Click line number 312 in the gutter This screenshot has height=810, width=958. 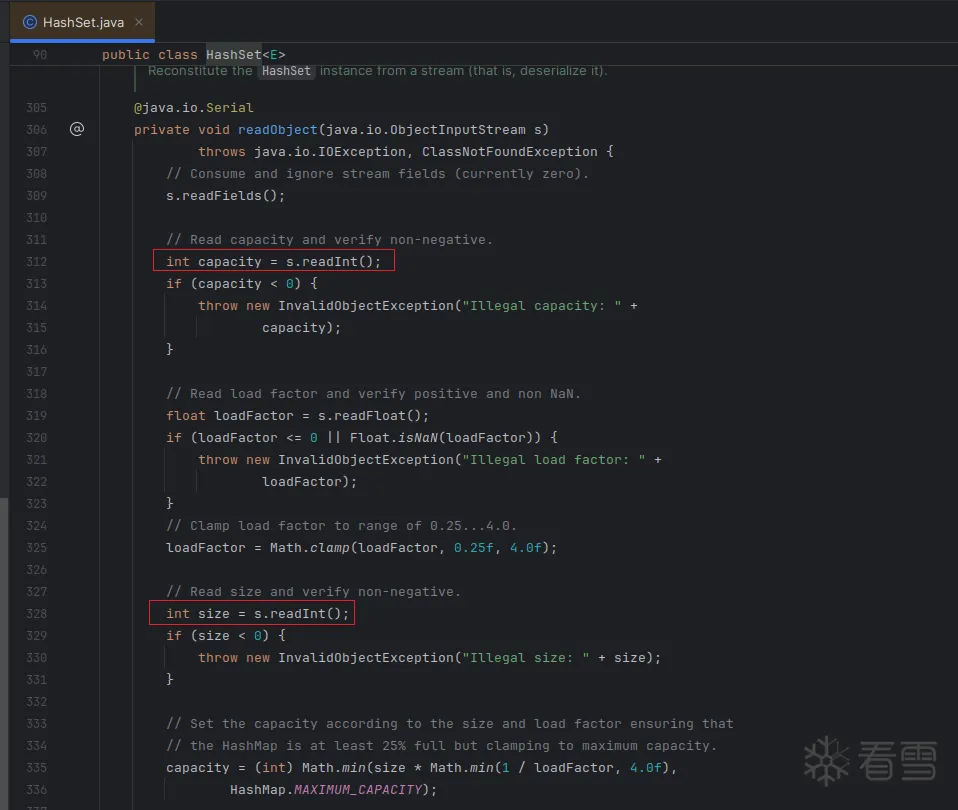coord(36,261)
